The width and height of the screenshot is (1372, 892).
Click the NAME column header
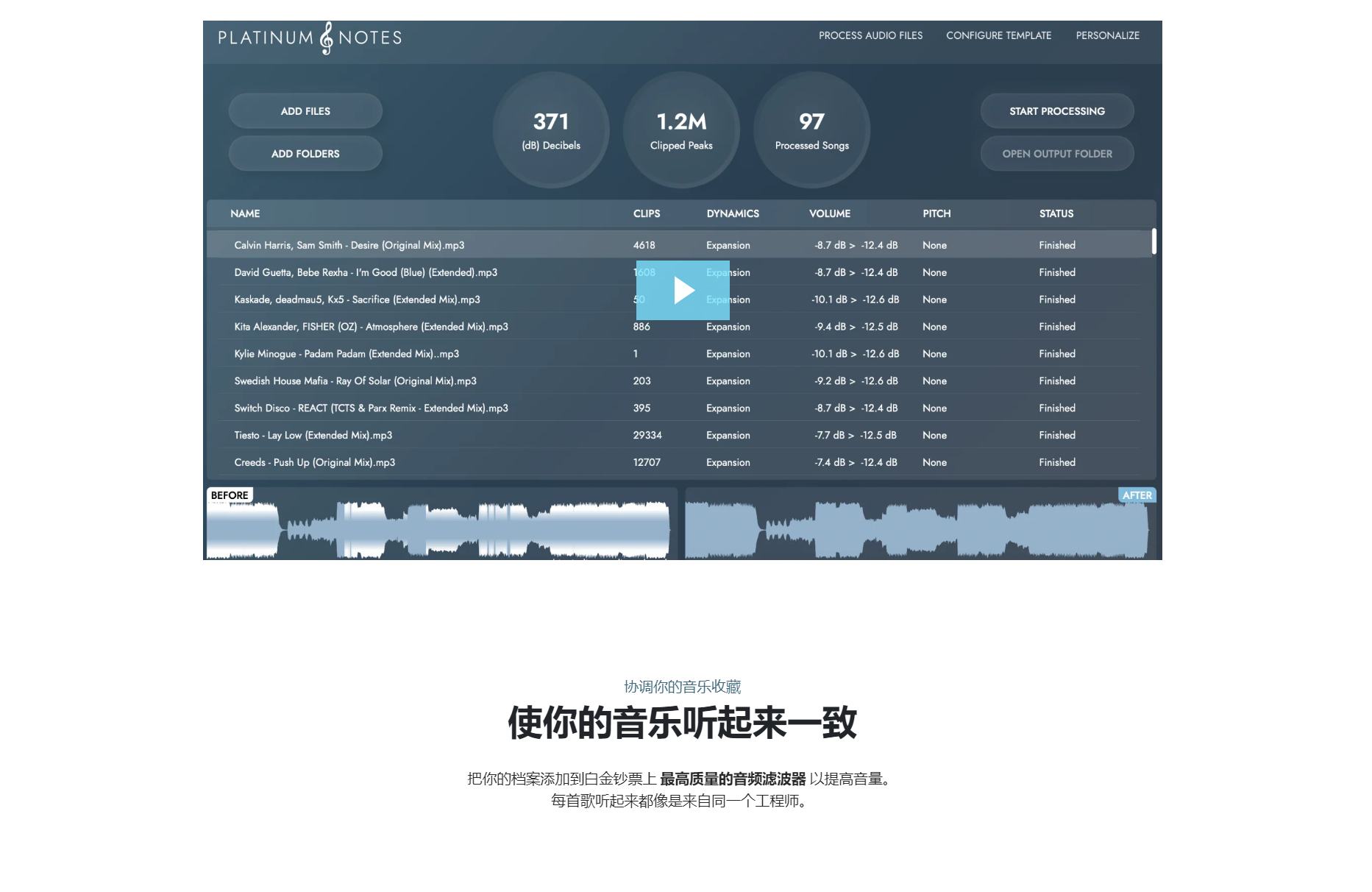tap(245, 213)
